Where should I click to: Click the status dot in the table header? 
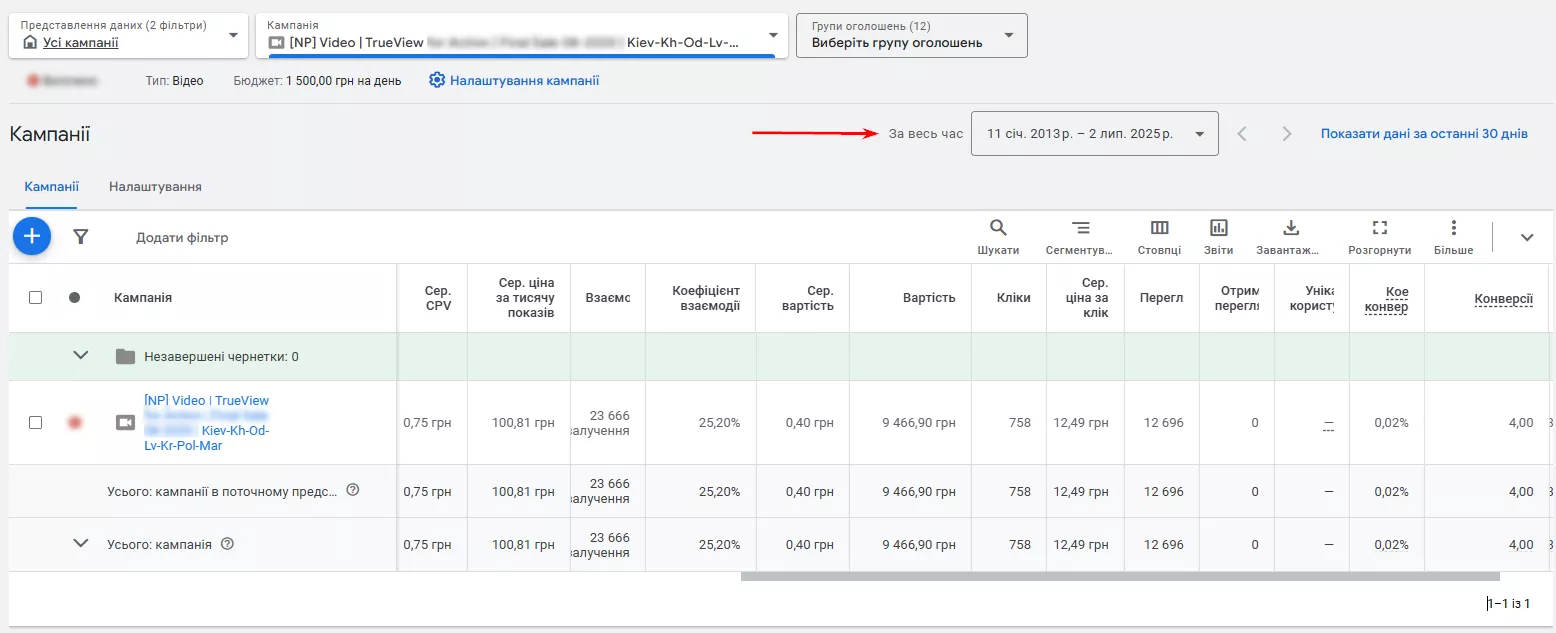(x=74, y=297)
